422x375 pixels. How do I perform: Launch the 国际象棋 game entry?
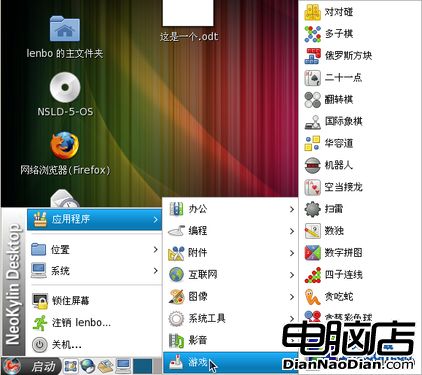(x=360, y=121)
